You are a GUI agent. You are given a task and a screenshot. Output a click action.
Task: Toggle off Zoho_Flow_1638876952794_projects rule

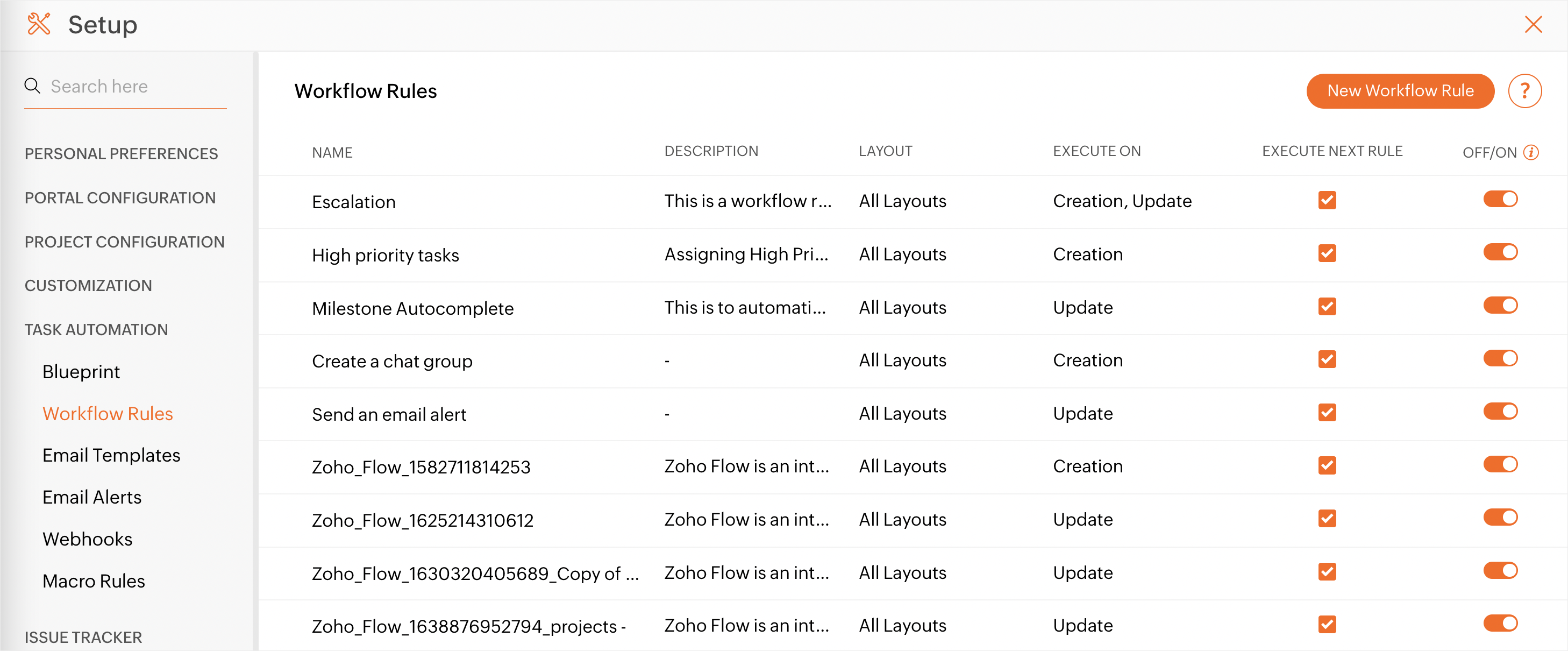(1500, 623)
